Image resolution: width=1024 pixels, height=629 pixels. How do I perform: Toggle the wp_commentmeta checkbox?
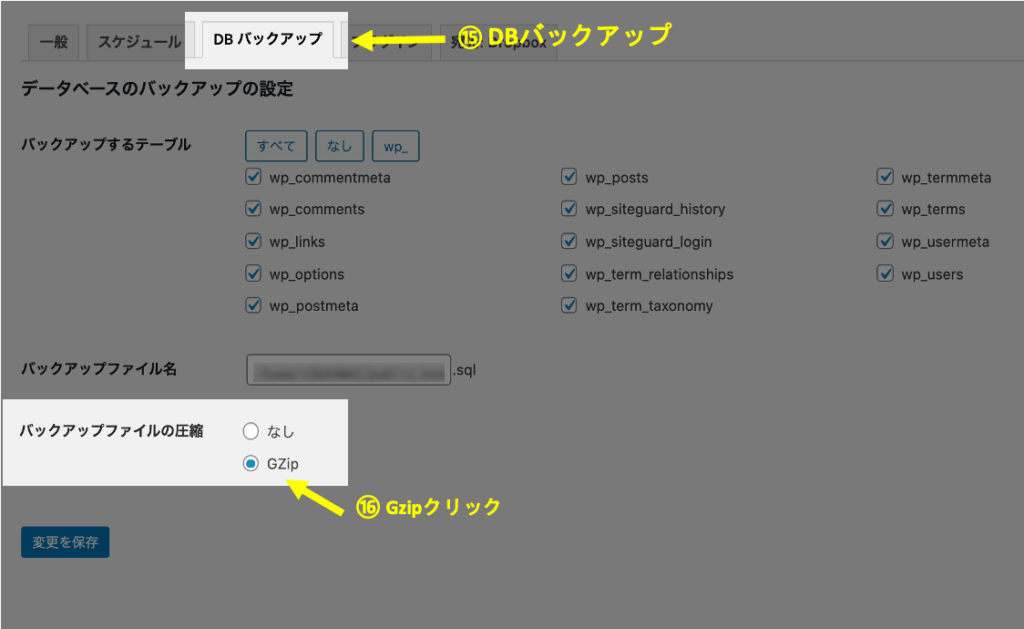pos(253,177)
